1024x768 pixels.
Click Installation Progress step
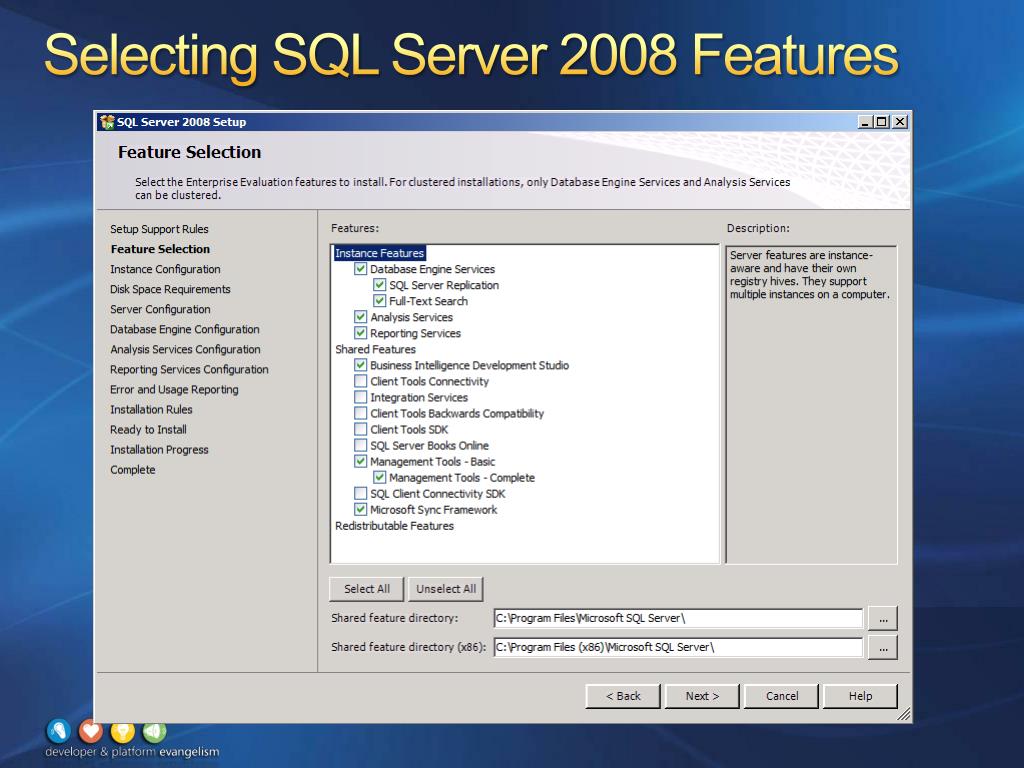tap(159, 449)
